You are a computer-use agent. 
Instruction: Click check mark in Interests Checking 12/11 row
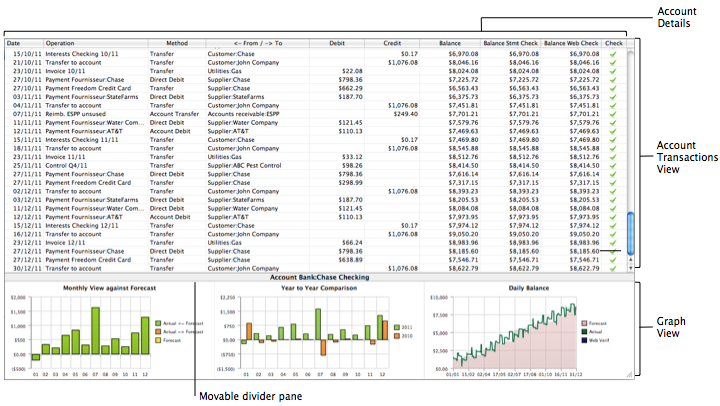[x=613, y=226]
